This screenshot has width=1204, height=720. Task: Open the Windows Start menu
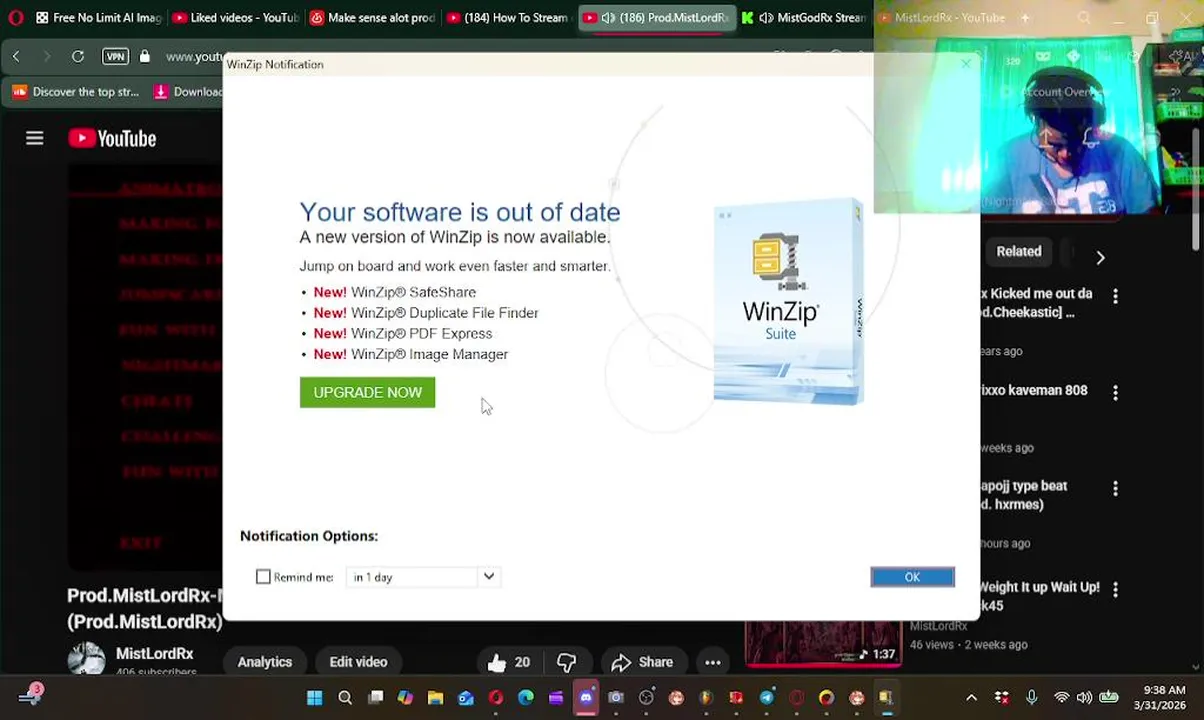(315, 698)
